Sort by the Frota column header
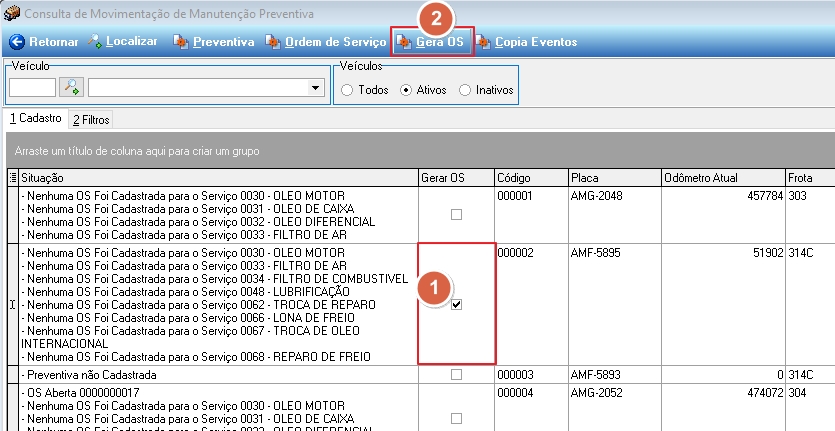The image size is (835, 431). click(x=810, y=178)
